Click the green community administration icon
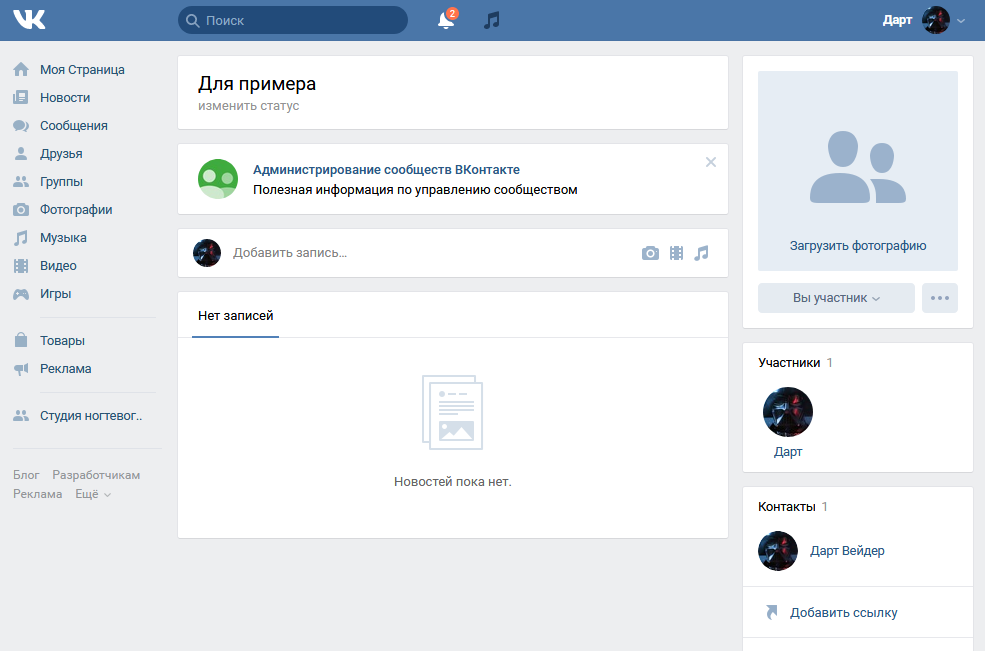 pyautogui.click(x=218, y=179)
